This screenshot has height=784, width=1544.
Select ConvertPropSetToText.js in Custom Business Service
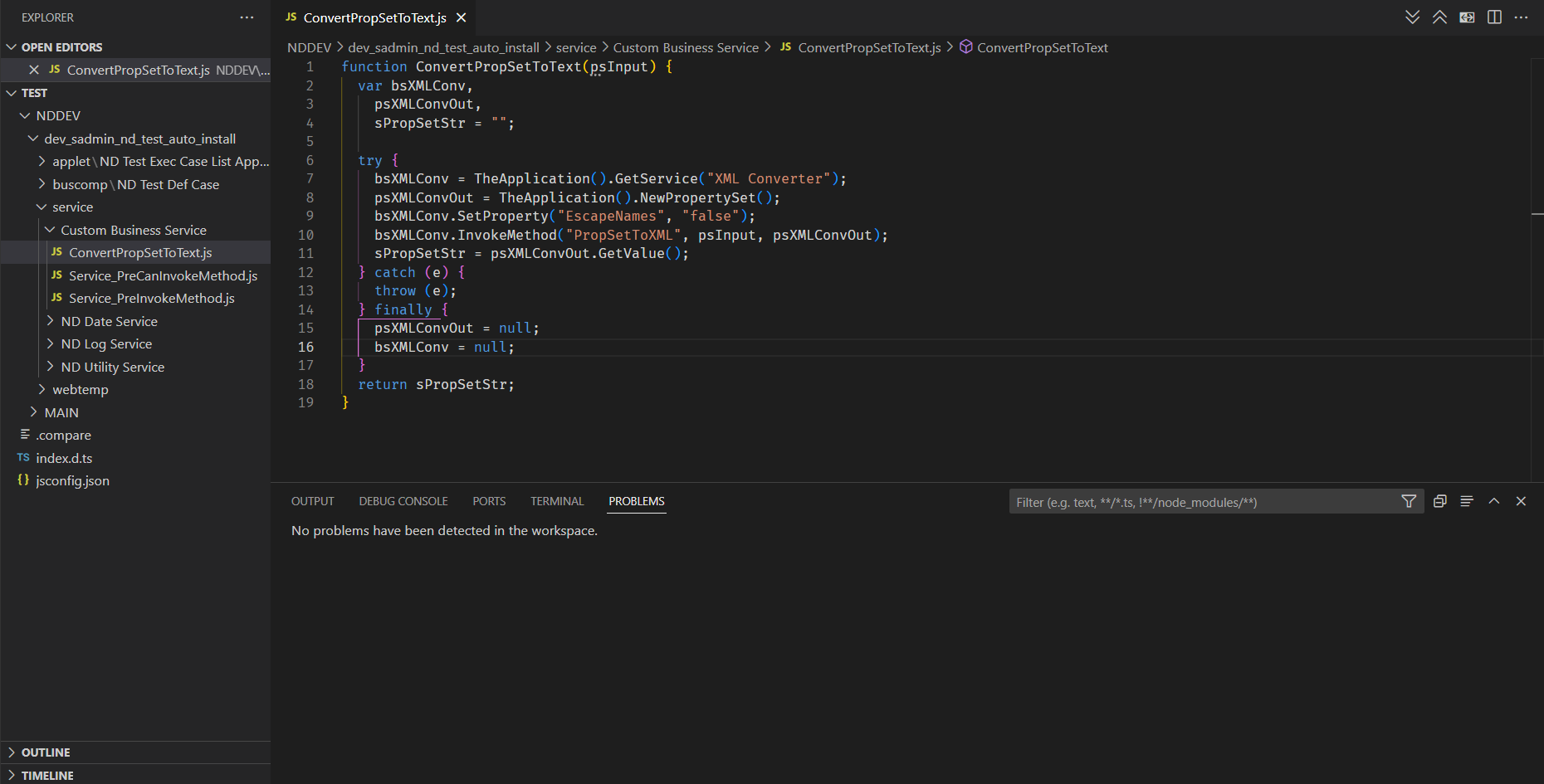tap(140, 252)
